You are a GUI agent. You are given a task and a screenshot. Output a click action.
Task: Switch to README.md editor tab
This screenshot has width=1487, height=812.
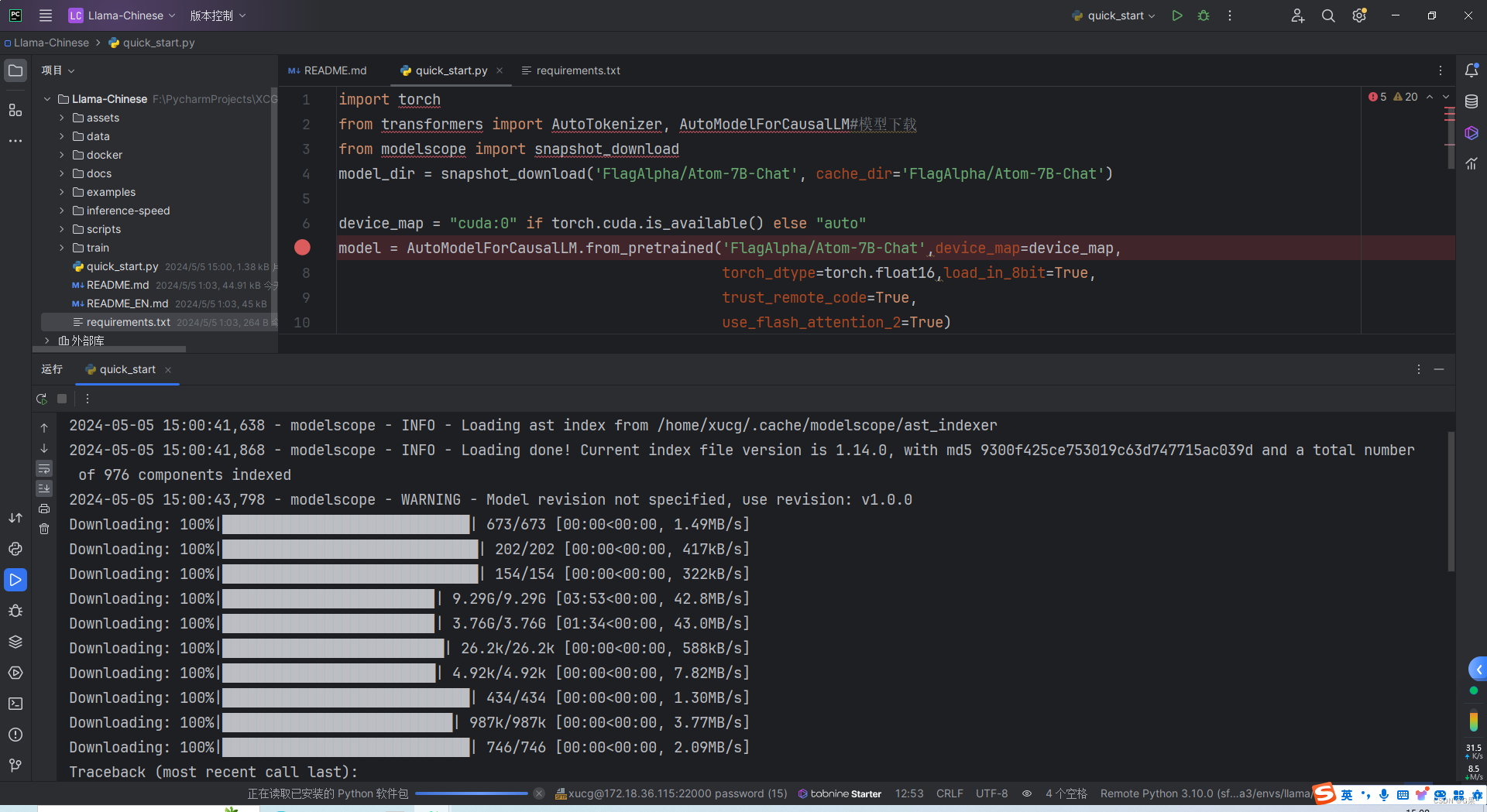(328, 70)
